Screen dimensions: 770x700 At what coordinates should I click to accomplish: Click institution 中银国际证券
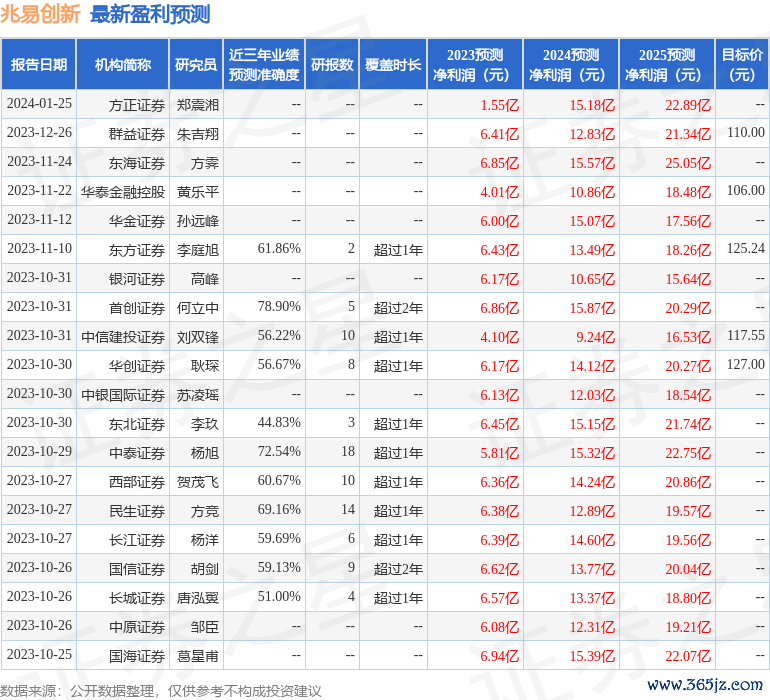[x=123, y=395]
